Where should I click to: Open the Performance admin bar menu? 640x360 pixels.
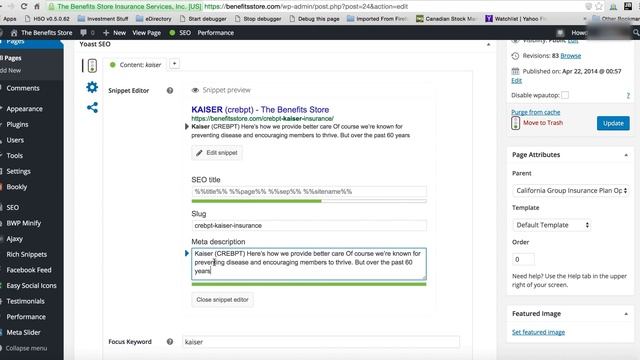click(x=216, y=32)
